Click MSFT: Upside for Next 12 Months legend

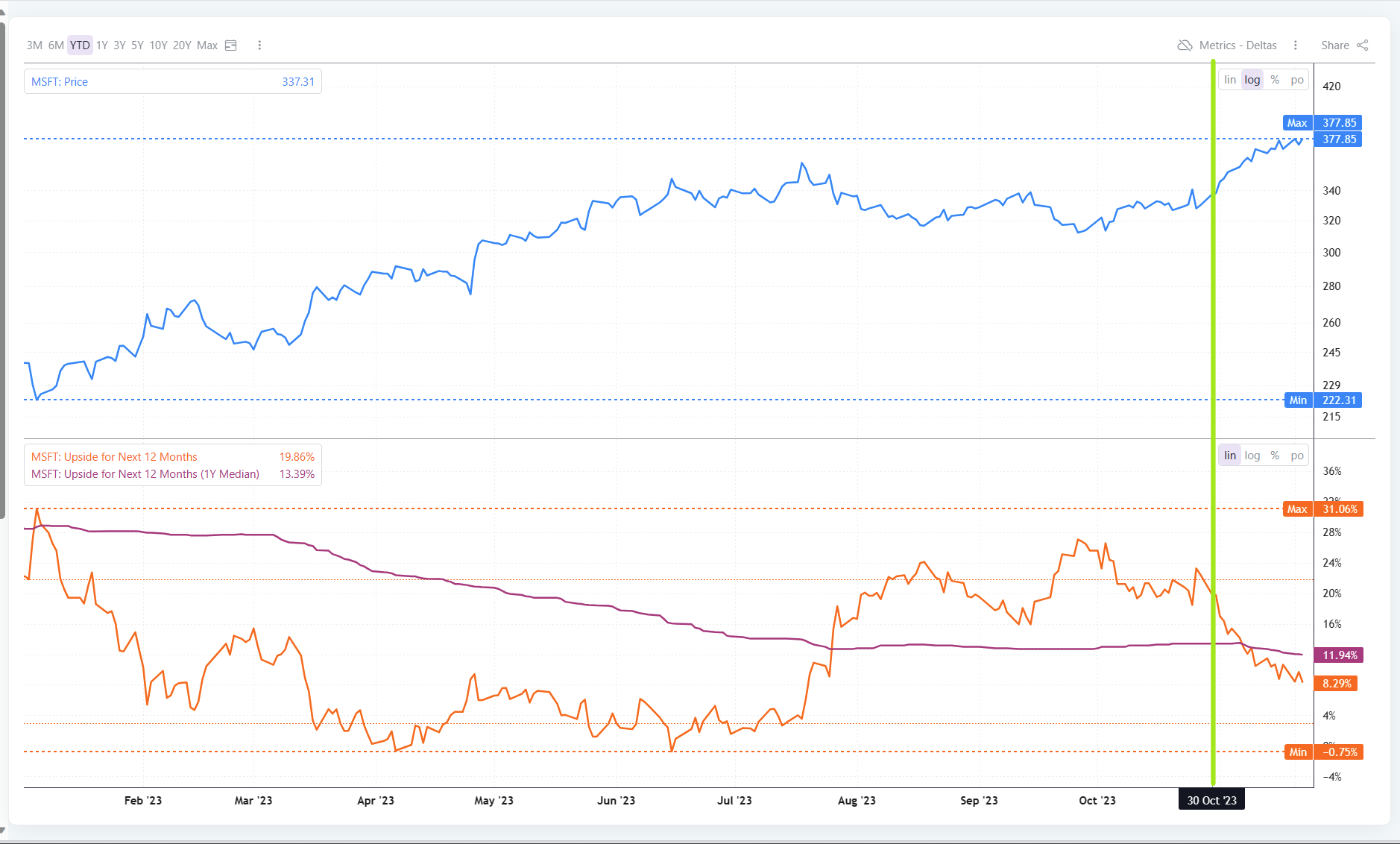click(x=114, y=457)
